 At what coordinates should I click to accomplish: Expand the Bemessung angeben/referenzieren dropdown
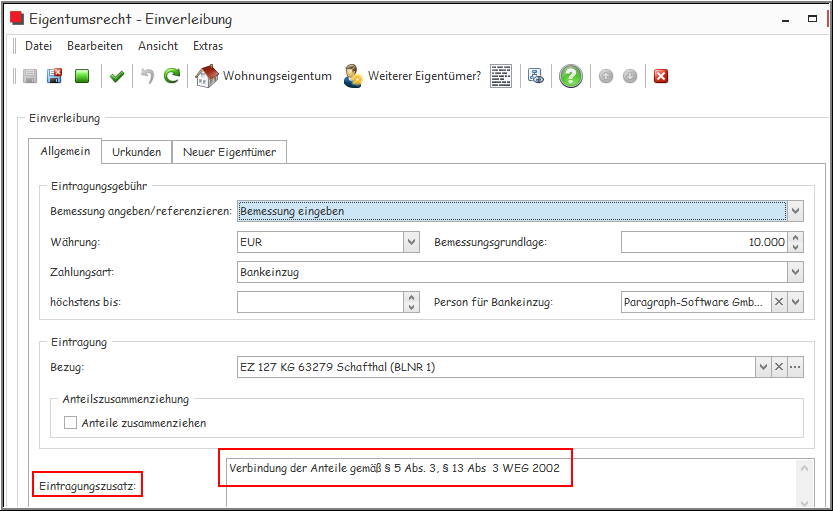click(x=795, y=212)
